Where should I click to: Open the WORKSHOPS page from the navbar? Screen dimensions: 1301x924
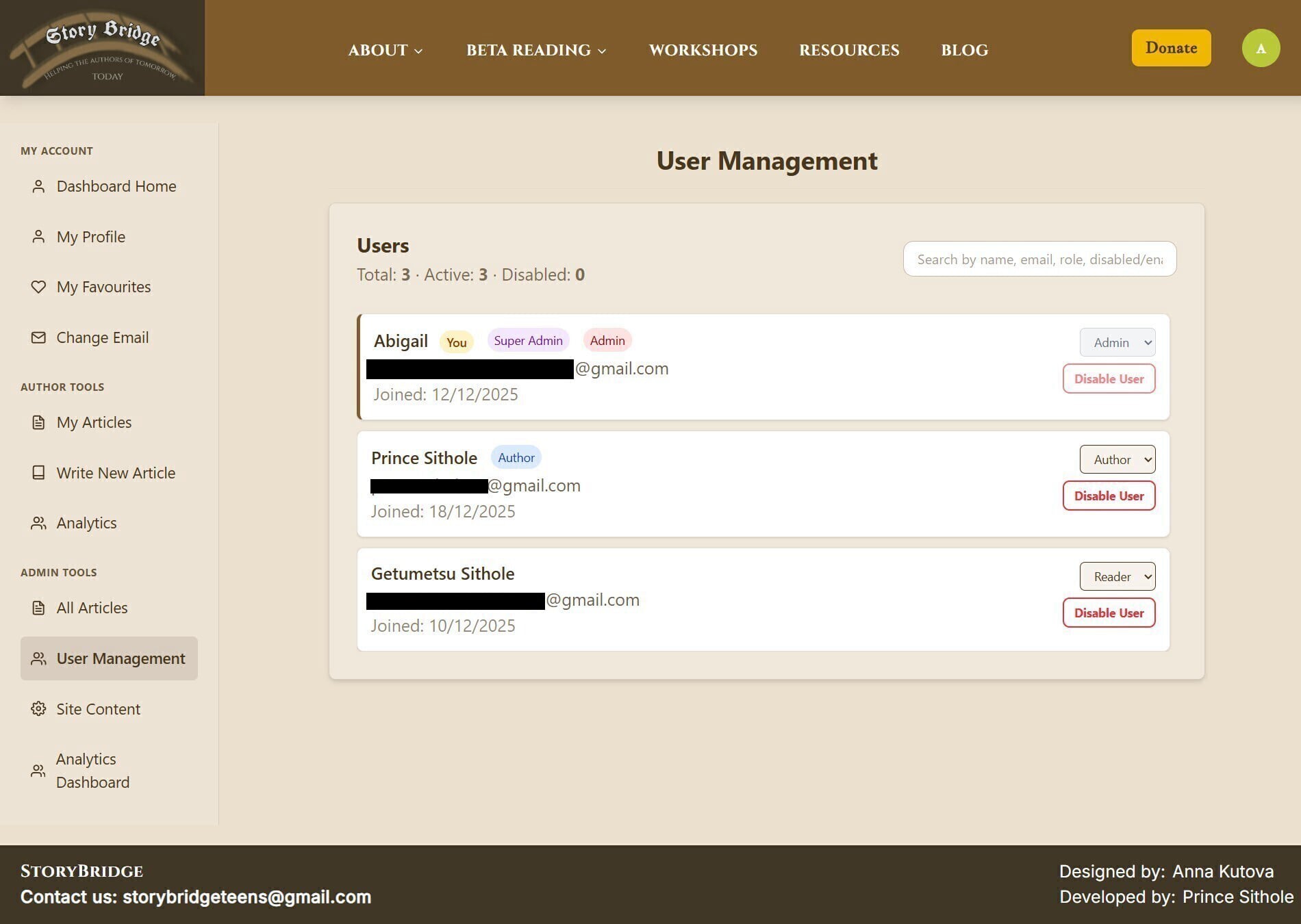[x=703, y=50]
